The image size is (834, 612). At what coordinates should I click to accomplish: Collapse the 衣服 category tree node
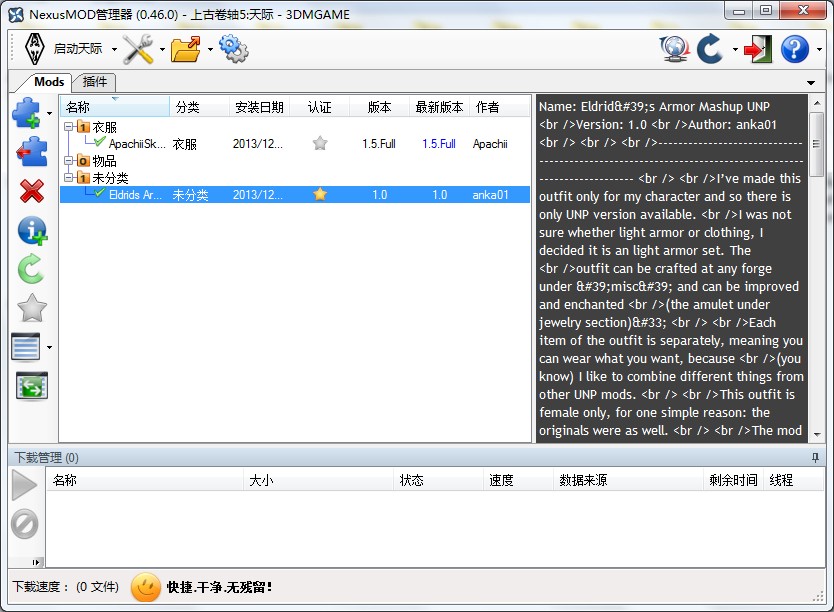coord(67,127)
